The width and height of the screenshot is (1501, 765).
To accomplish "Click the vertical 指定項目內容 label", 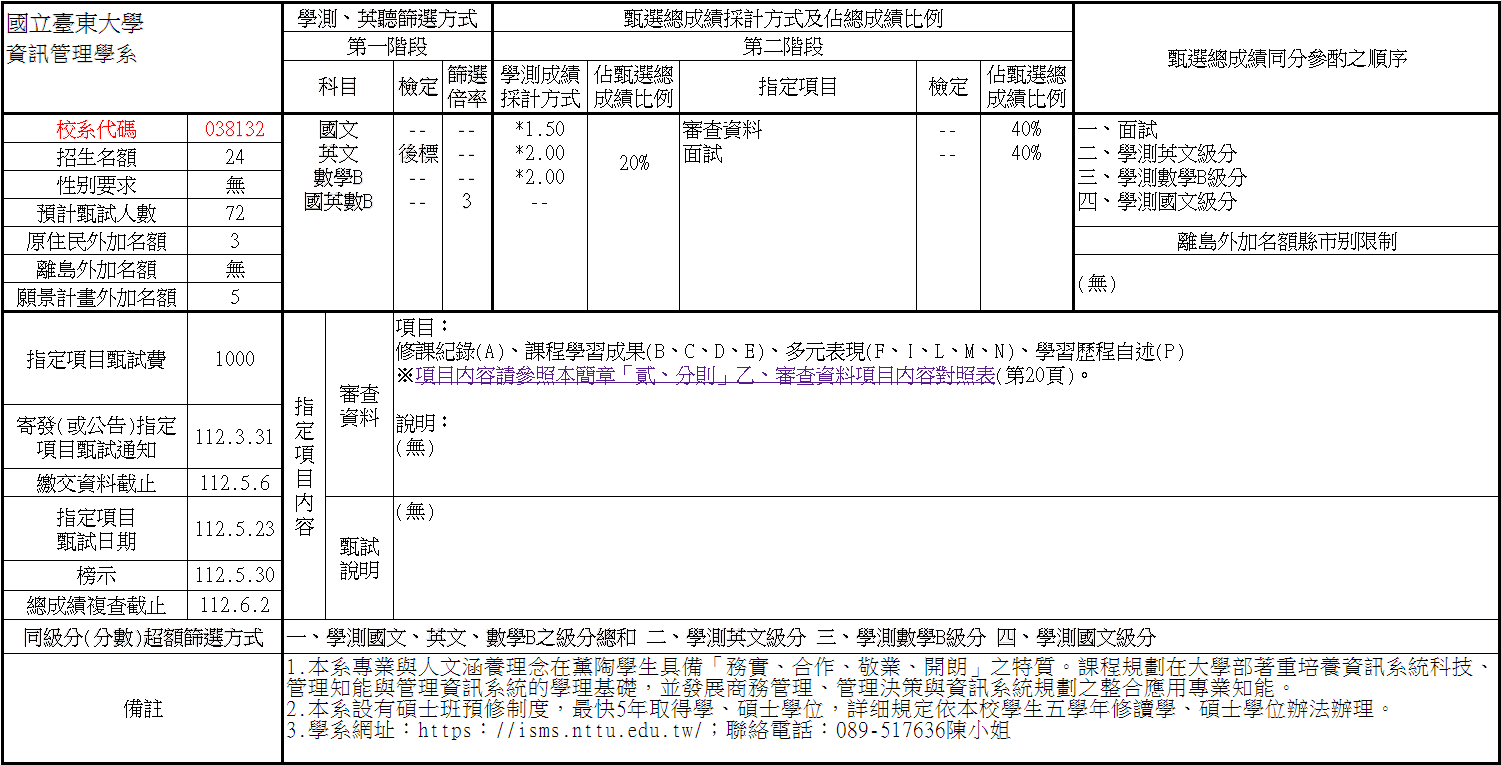I will point(305,465).
